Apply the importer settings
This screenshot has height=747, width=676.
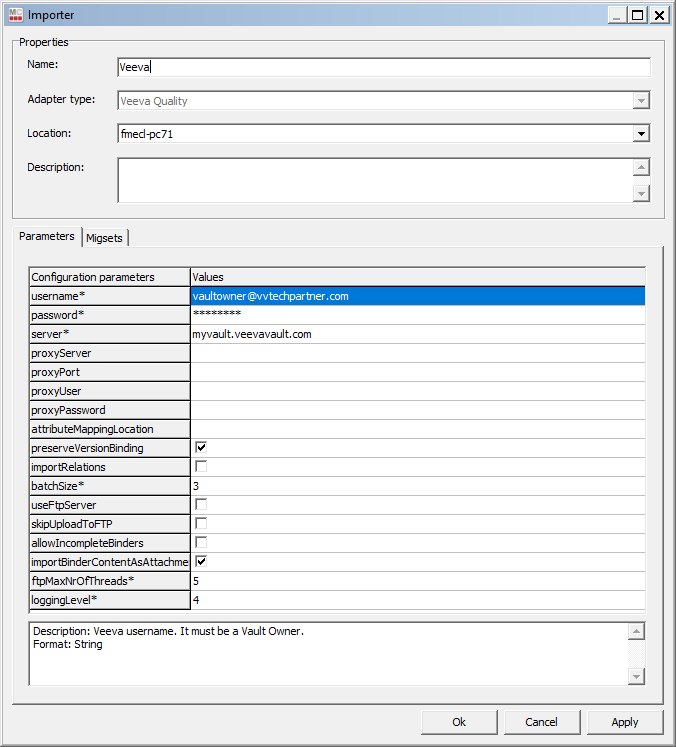coord(625,722)
